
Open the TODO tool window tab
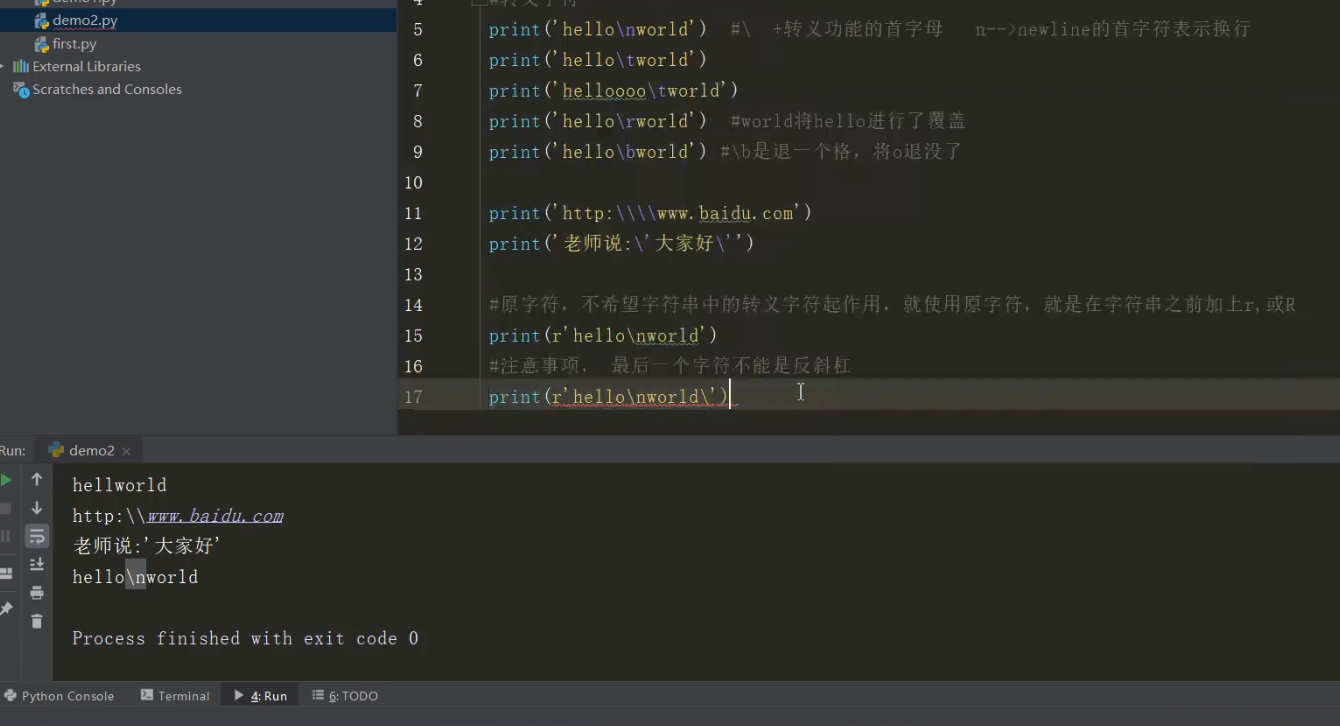pyautogui.click(x=345, y=695)
